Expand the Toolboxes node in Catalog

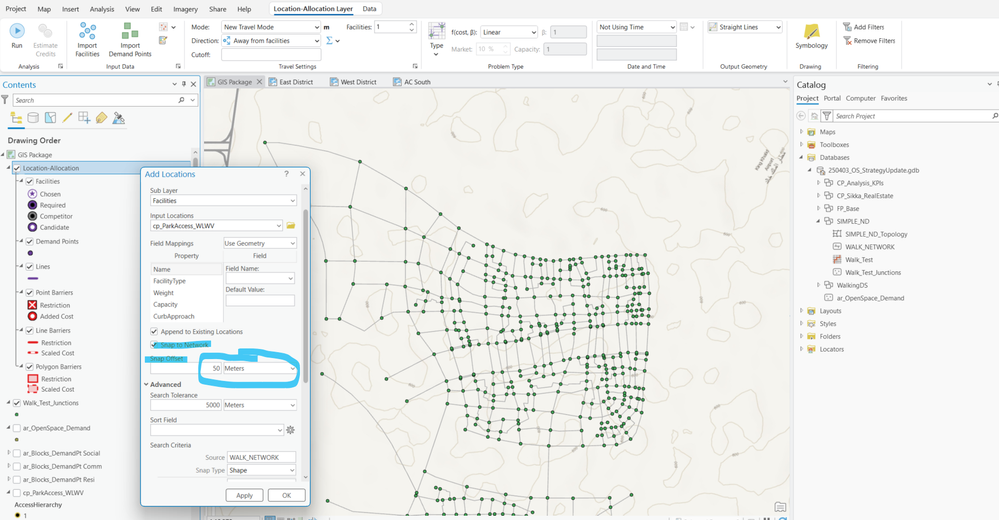click(x=801, y=144)
